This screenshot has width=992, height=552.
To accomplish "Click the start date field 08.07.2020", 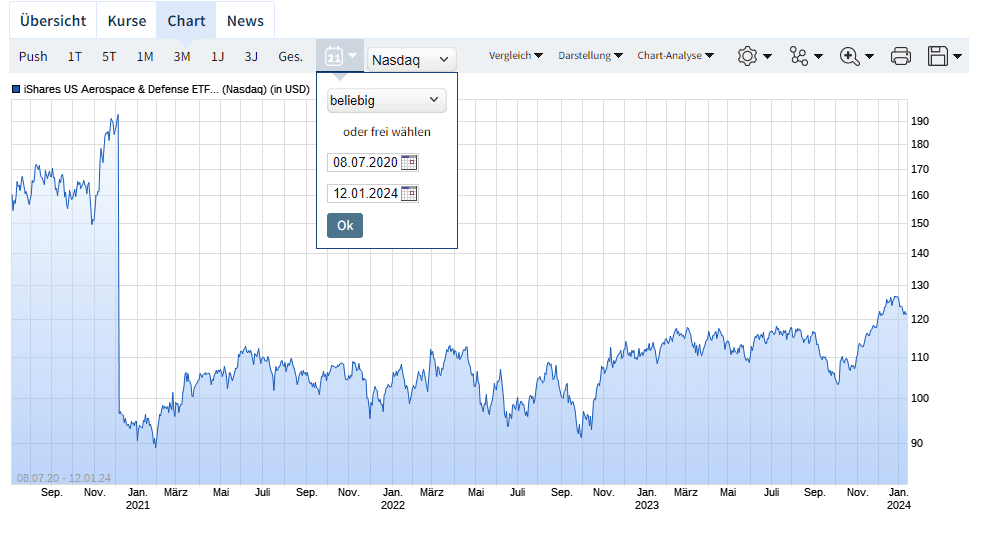I will pos(365,163).
